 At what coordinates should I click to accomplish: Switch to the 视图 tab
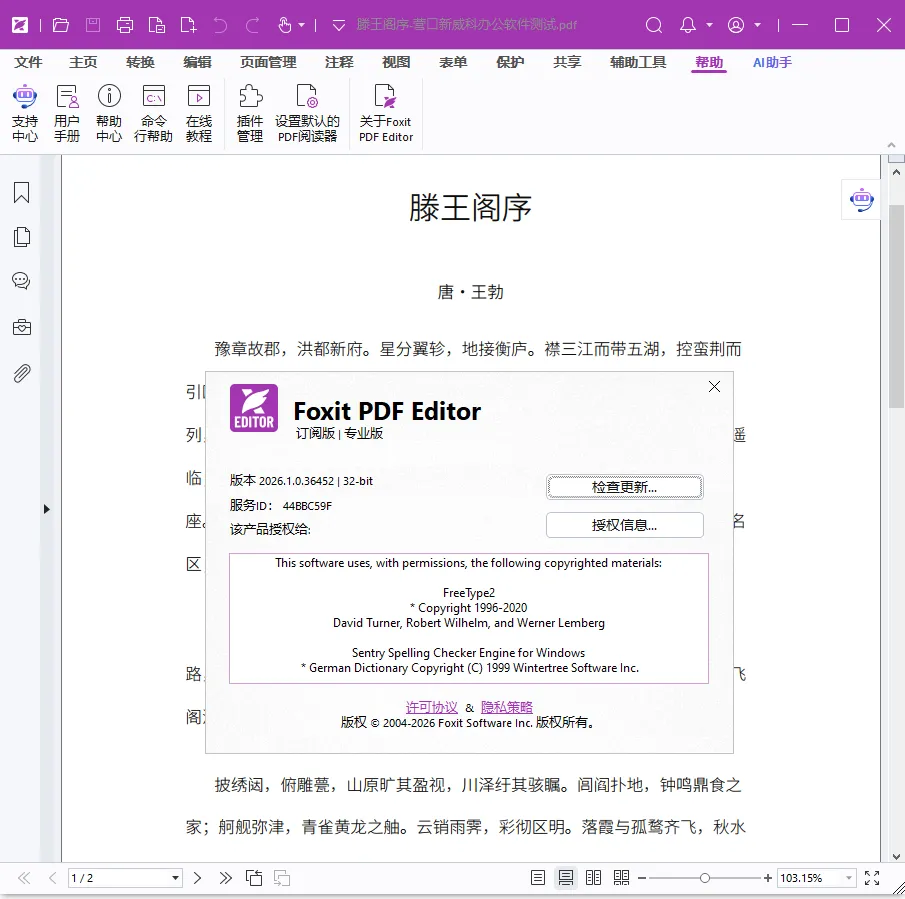tap(397, 62)
